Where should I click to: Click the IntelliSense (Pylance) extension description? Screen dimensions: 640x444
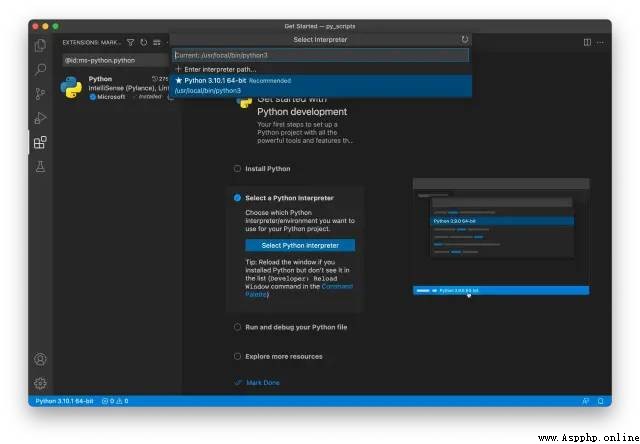click(x=129, y=88)
